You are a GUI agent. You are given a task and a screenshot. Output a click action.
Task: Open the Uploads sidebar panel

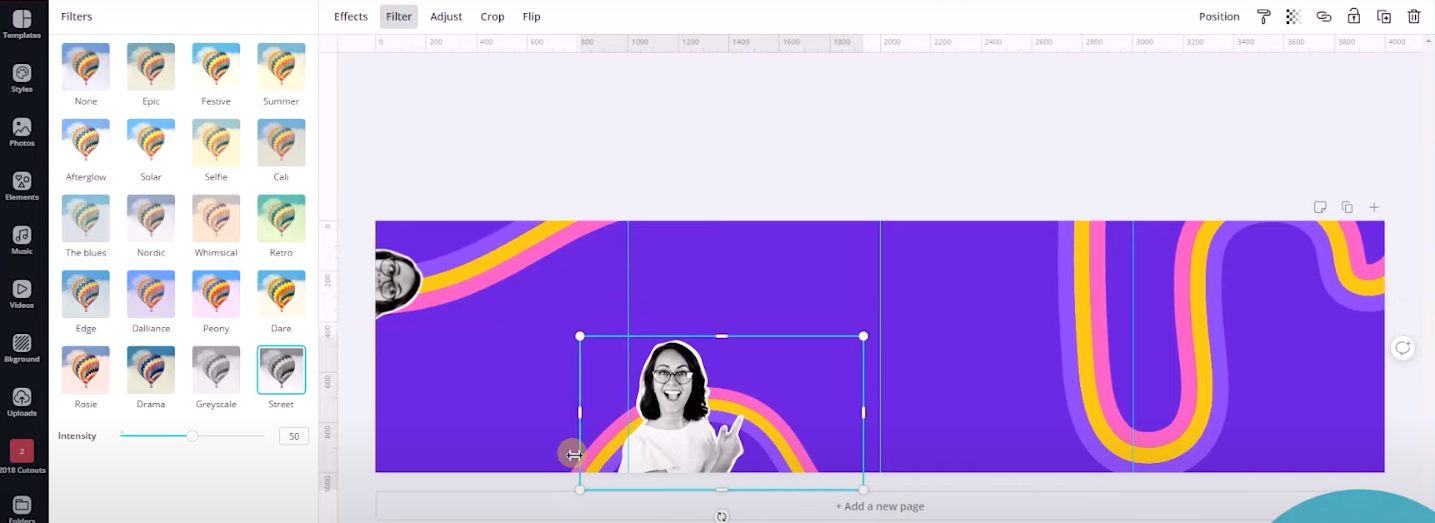[22, 402]
